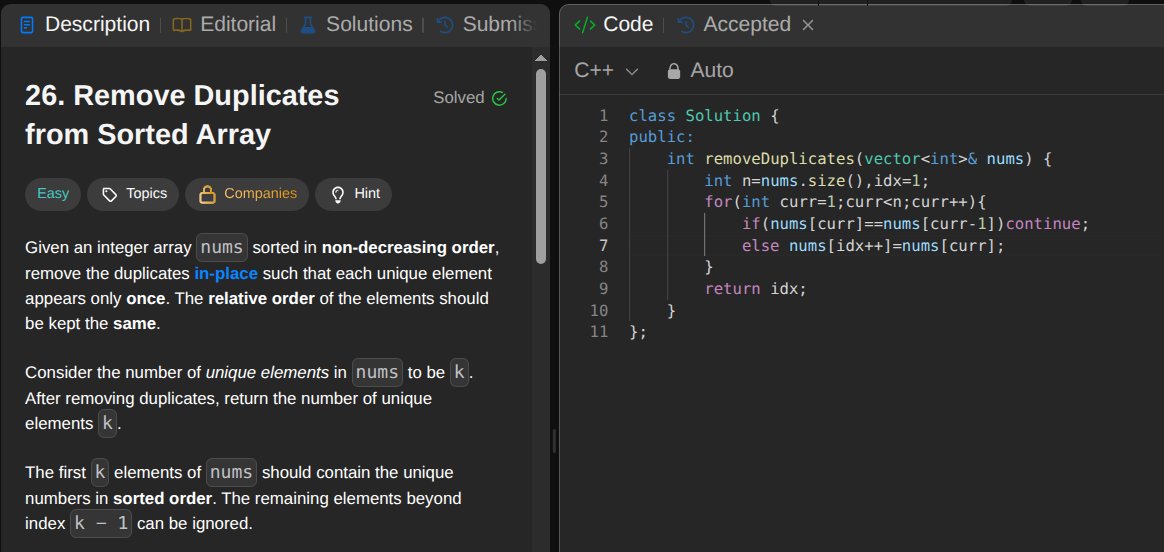Click the "else nums[idx++]=nums[curr];" line

coord(872,246)
